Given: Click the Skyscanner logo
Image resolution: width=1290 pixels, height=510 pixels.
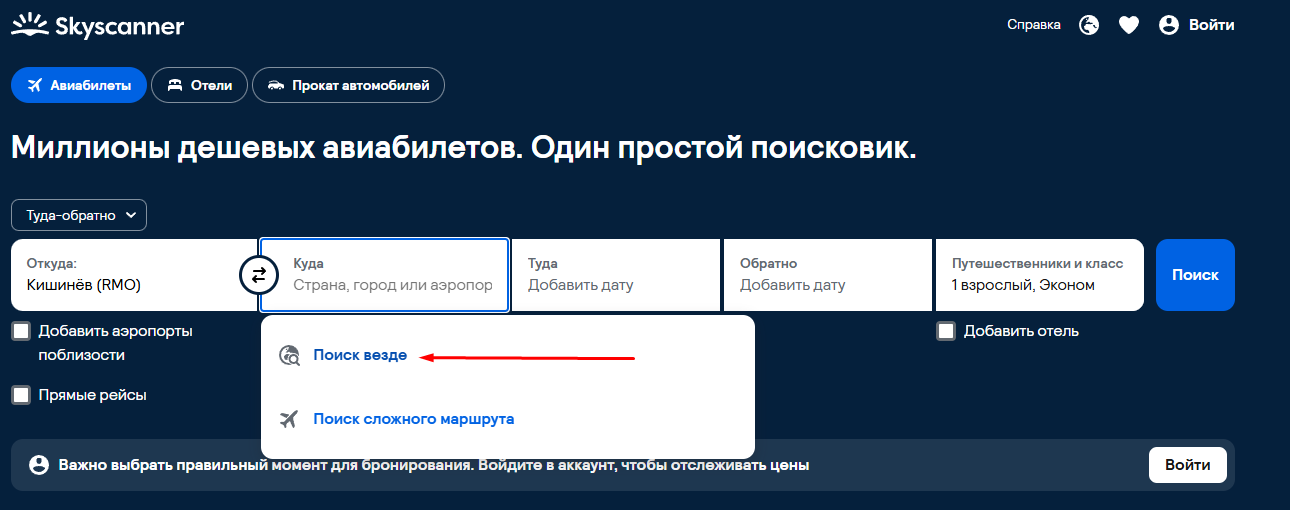Looking at the screenshot, I should point(97,26).
